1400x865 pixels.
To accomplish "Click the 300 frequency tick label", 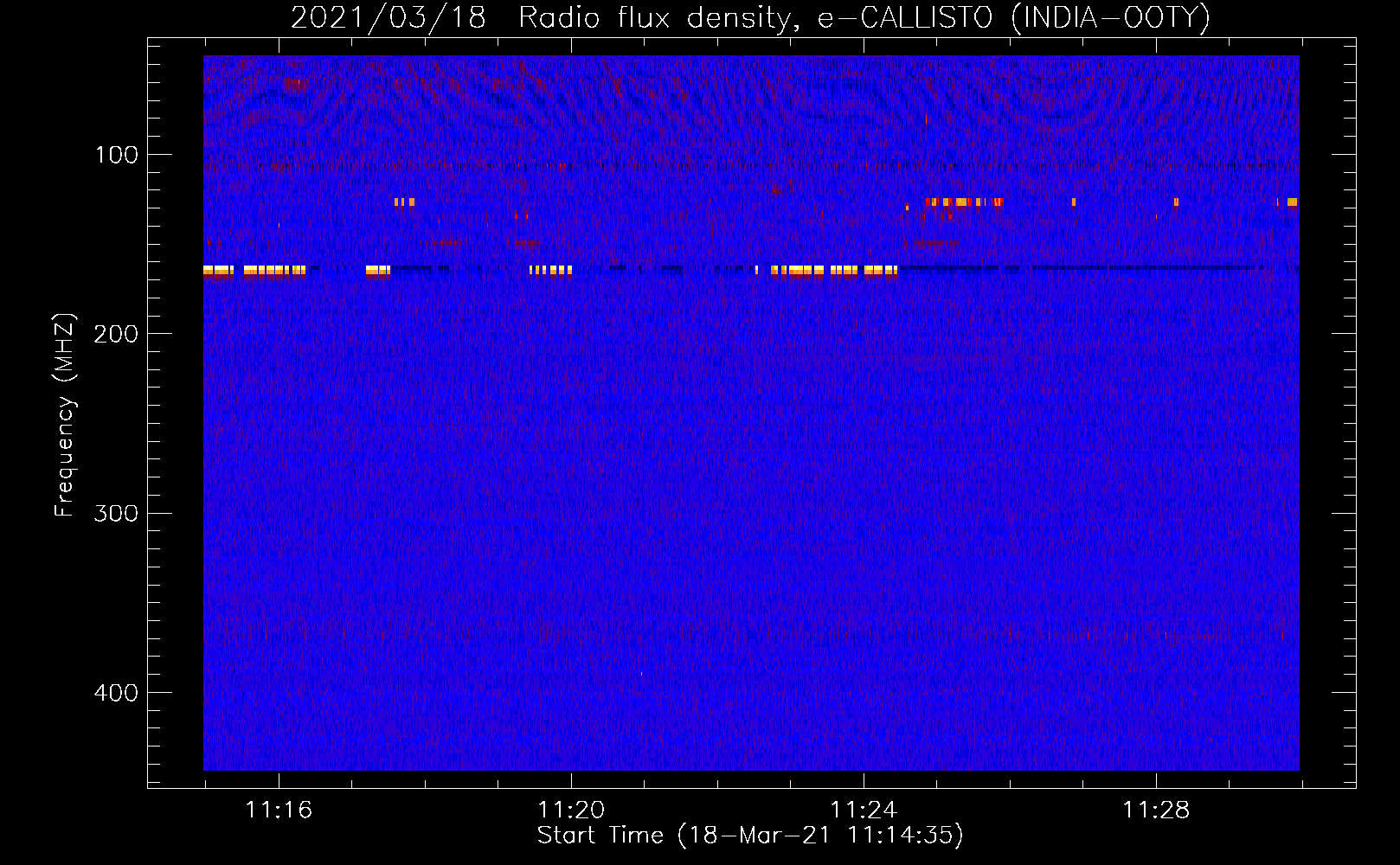I will [x=116, y=513].
